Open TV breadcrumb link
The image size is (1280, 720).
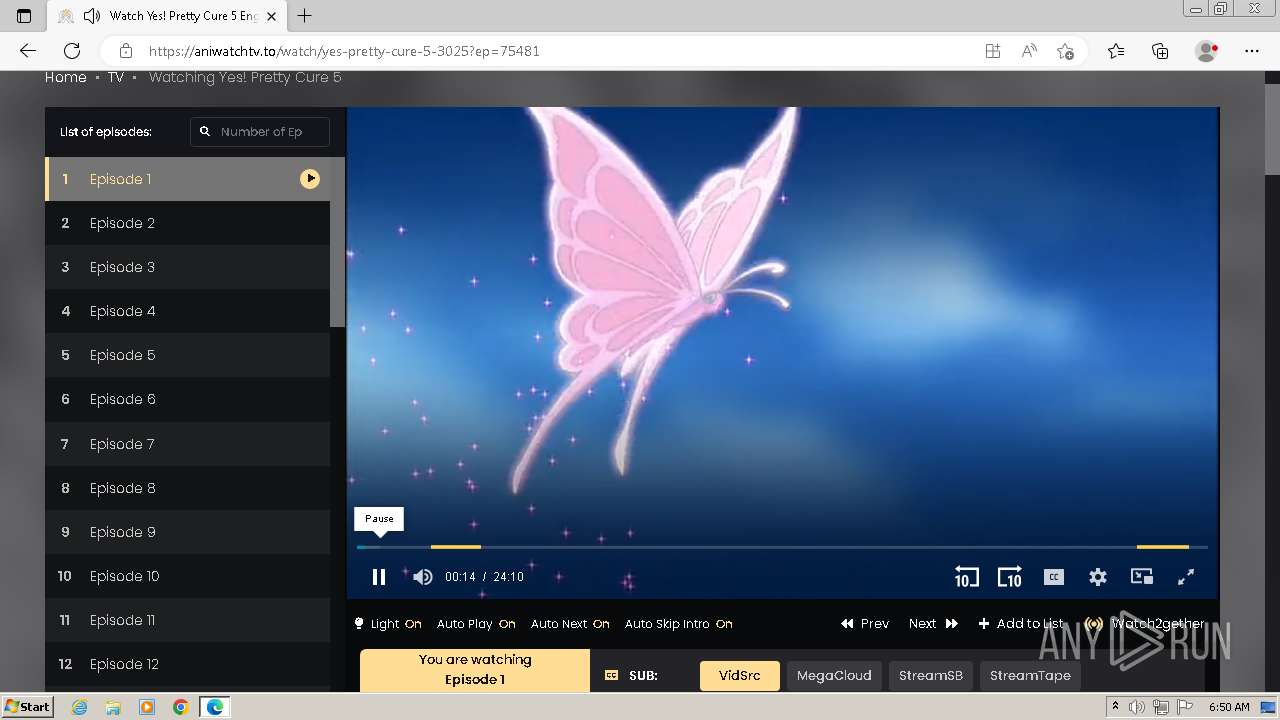tap(116, 77)
